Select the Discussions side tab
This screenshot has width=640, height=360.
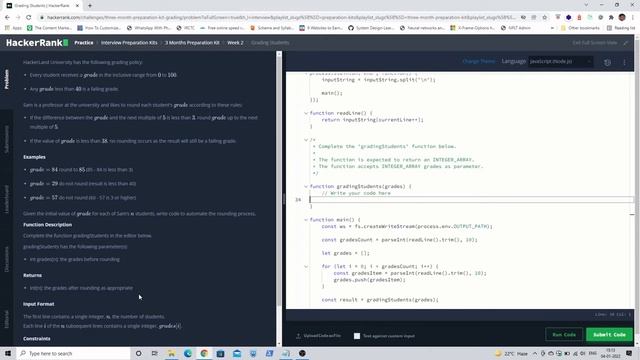tap(6, 259)
